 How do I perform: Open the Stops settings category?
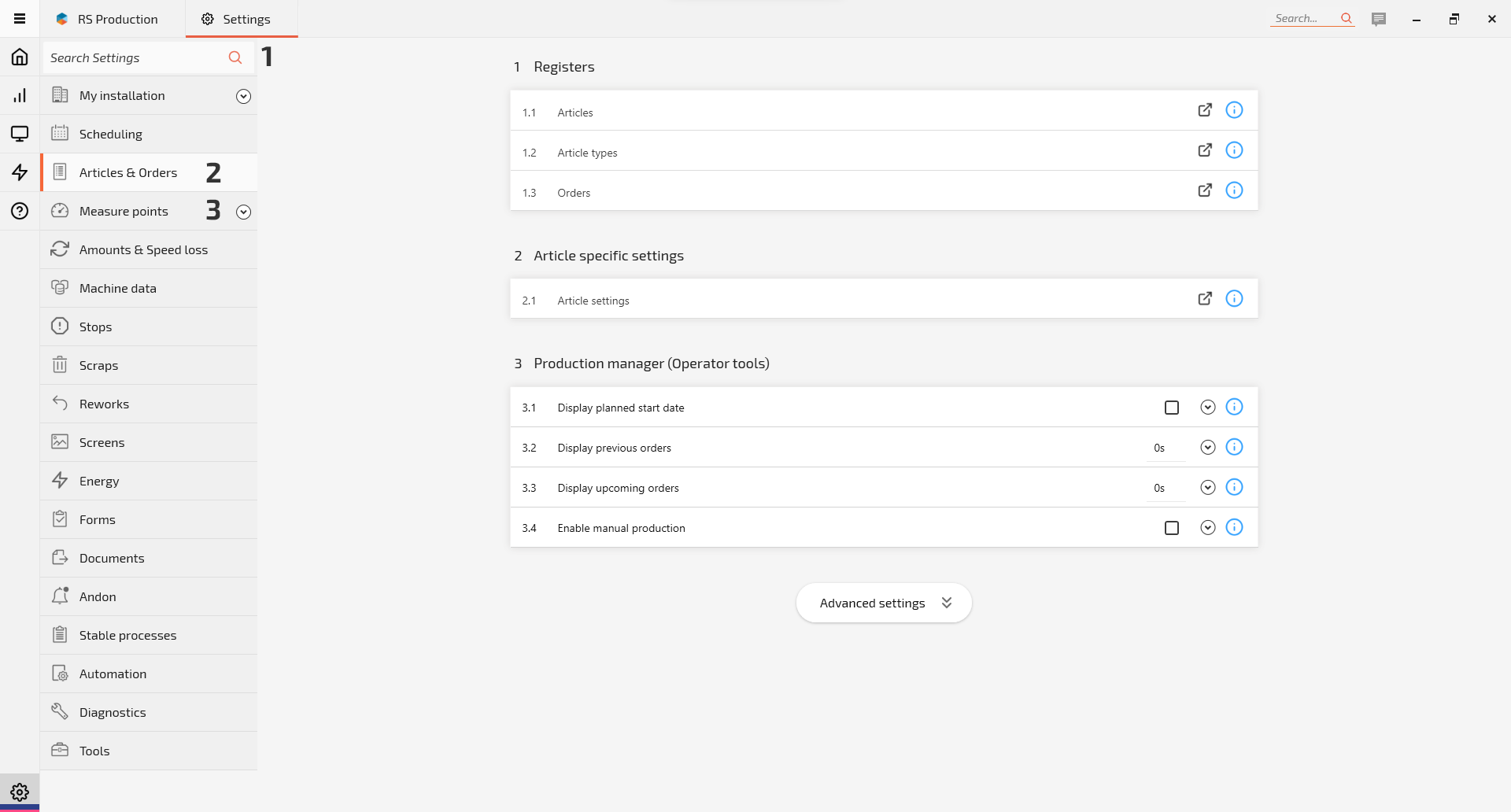coord(95,327)
